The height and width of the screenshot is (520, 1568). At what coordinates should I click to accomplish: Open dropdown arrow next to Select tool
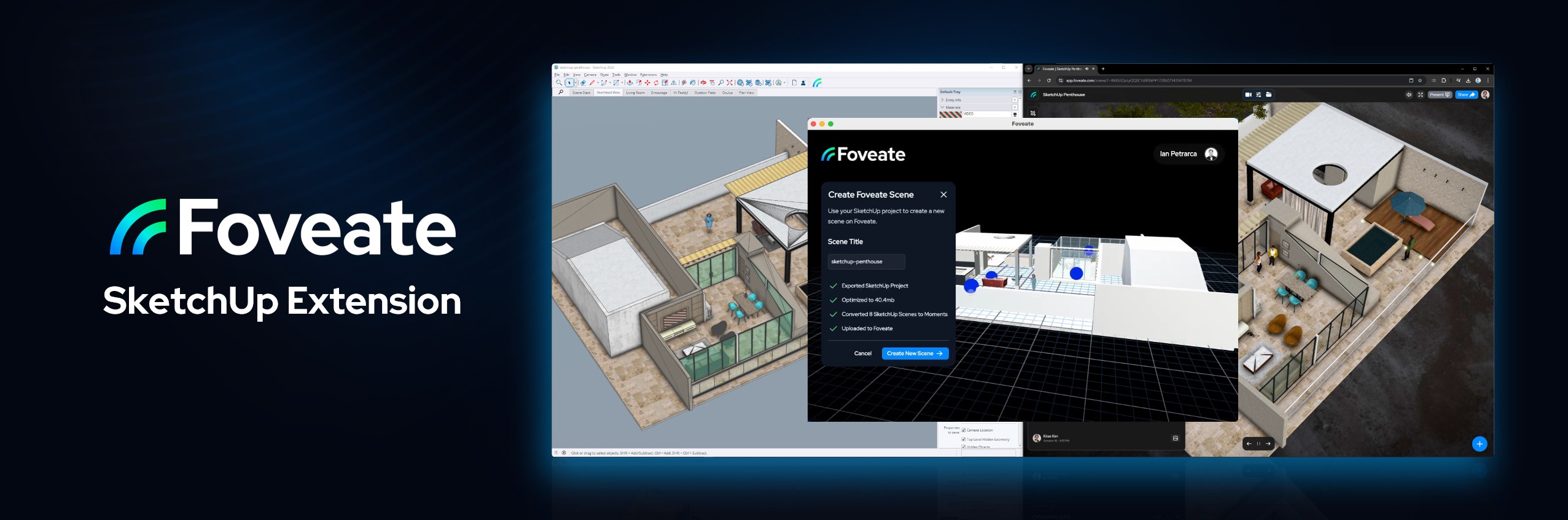[x=575, y=83]
